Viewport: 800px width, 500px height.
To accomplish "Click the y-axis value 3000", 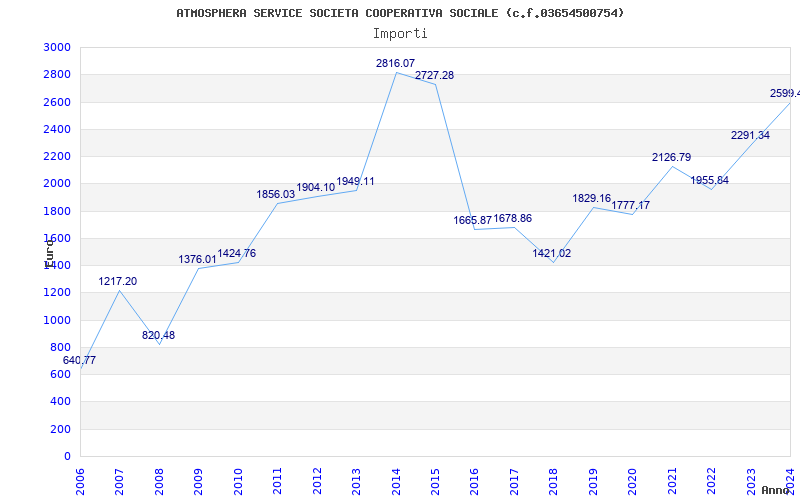I will (58, 48).
